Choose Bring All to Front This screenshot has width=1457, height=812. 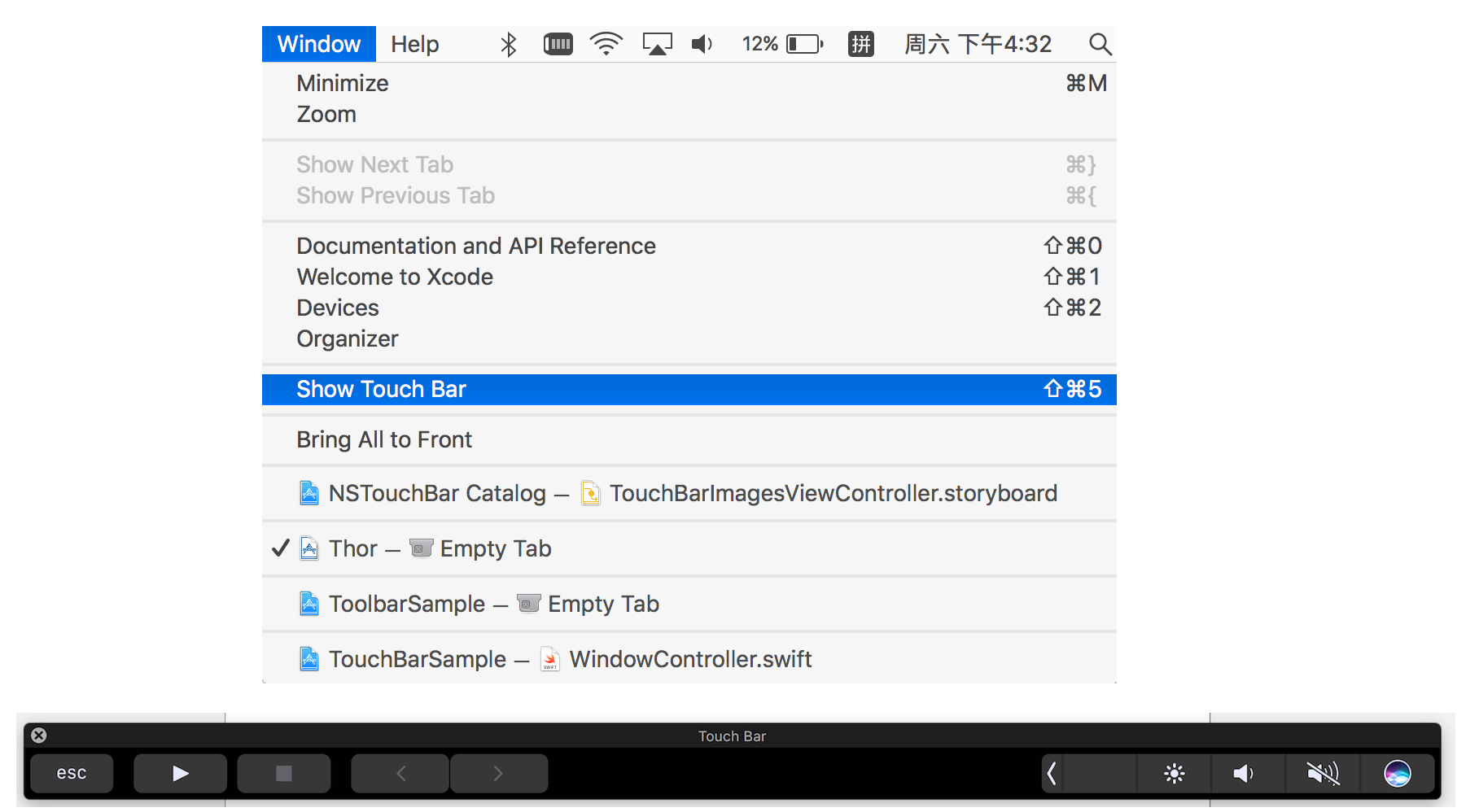tap(689, 439)
